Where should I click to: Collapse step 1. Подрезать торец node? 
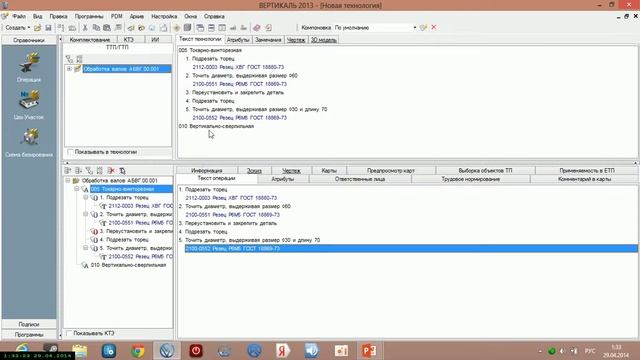pyautogui.click(x=86, y=198)
